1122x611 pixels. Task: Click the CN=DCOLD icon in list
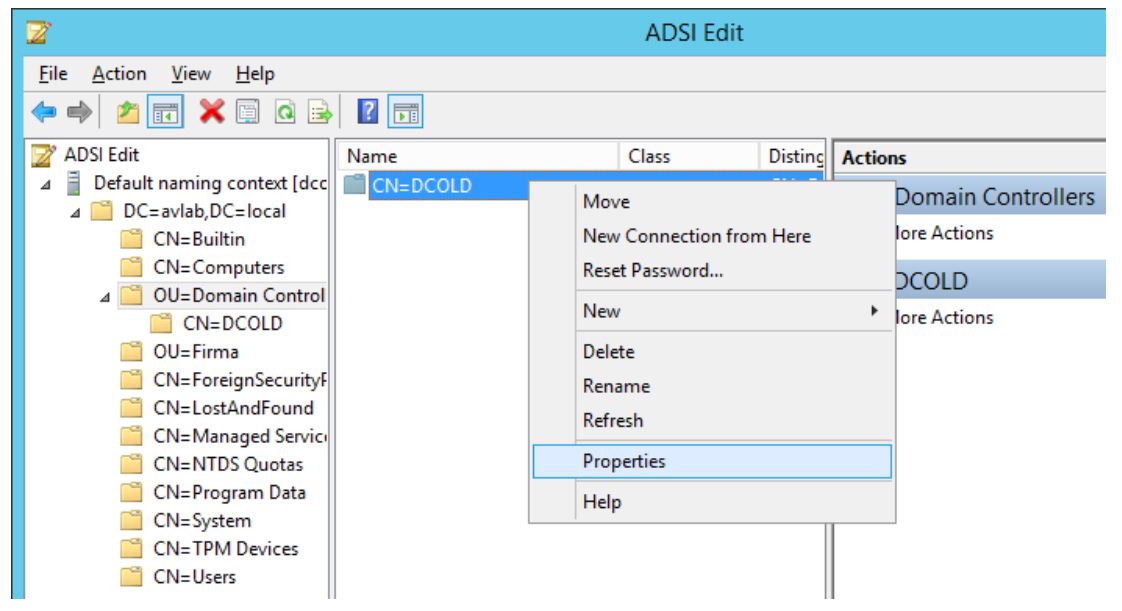point(354,185)
